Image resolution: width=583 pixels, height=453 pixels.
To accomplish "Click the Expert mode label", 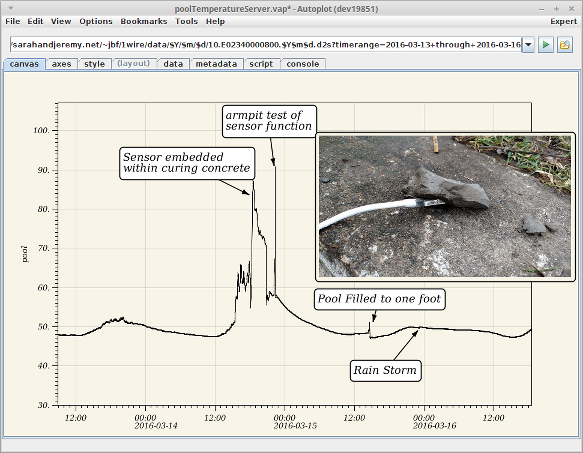I will tap(563, 22).
